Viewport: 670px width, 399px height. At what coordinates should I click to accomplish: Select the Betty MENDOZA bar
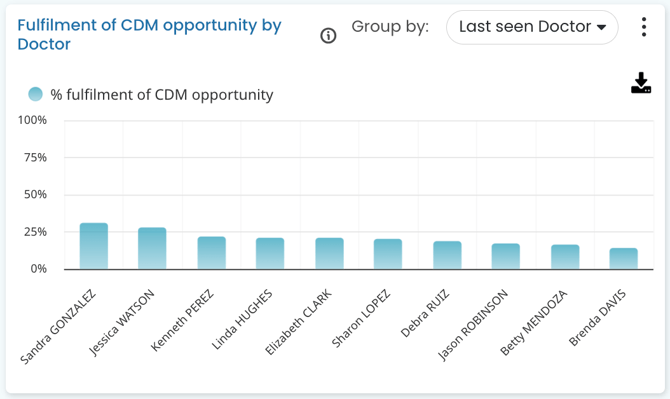(x=565, y=257)
